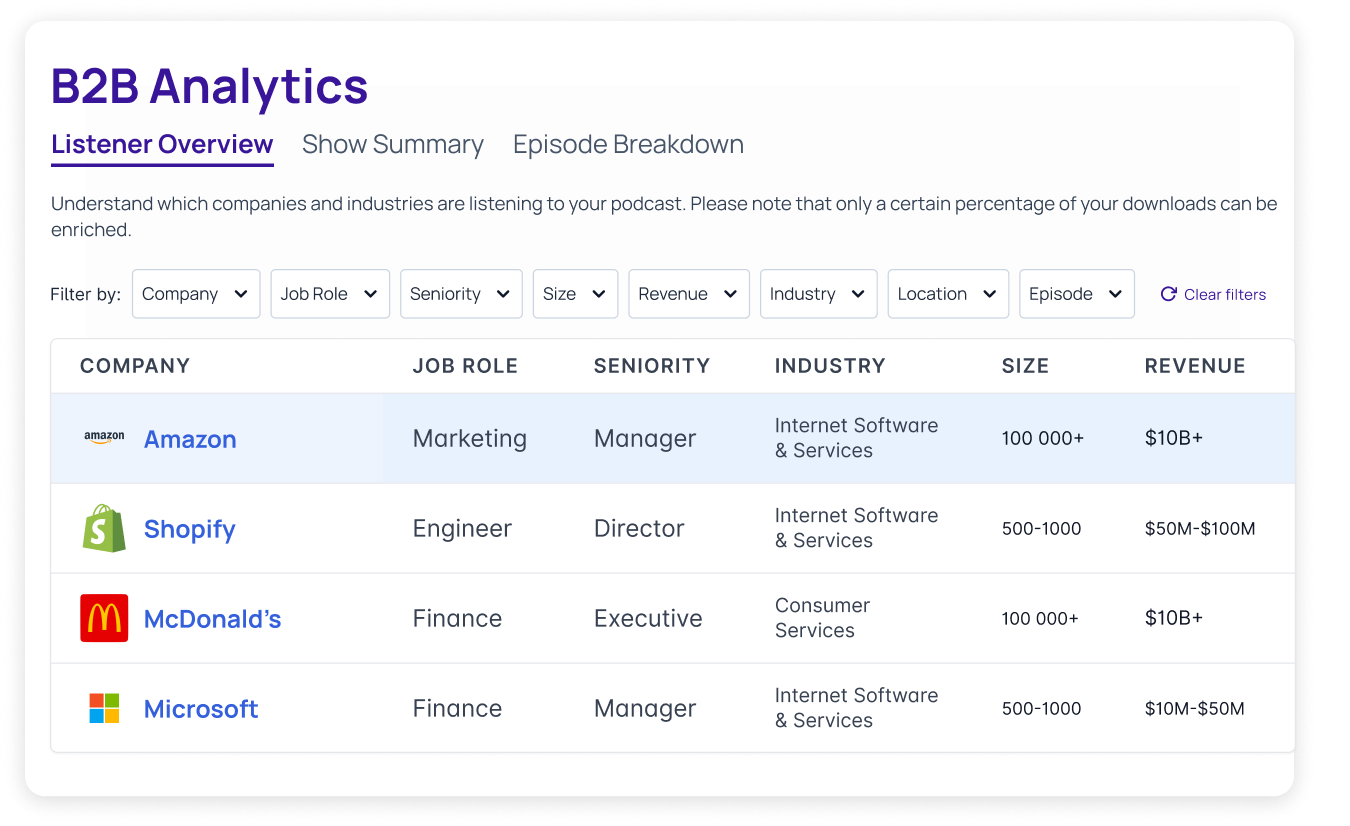
Task: Open the Episode Breakdown tab
Action: (628, 144)
